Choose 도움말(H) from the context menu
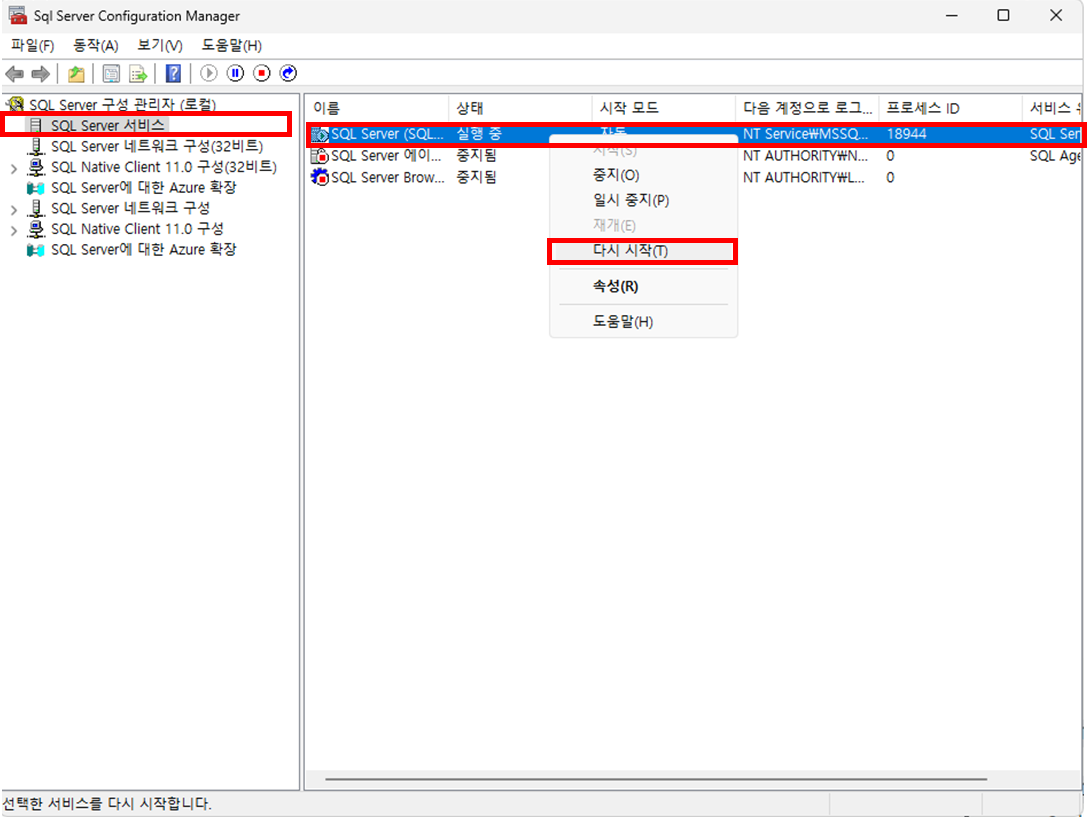 click(643, 322)
